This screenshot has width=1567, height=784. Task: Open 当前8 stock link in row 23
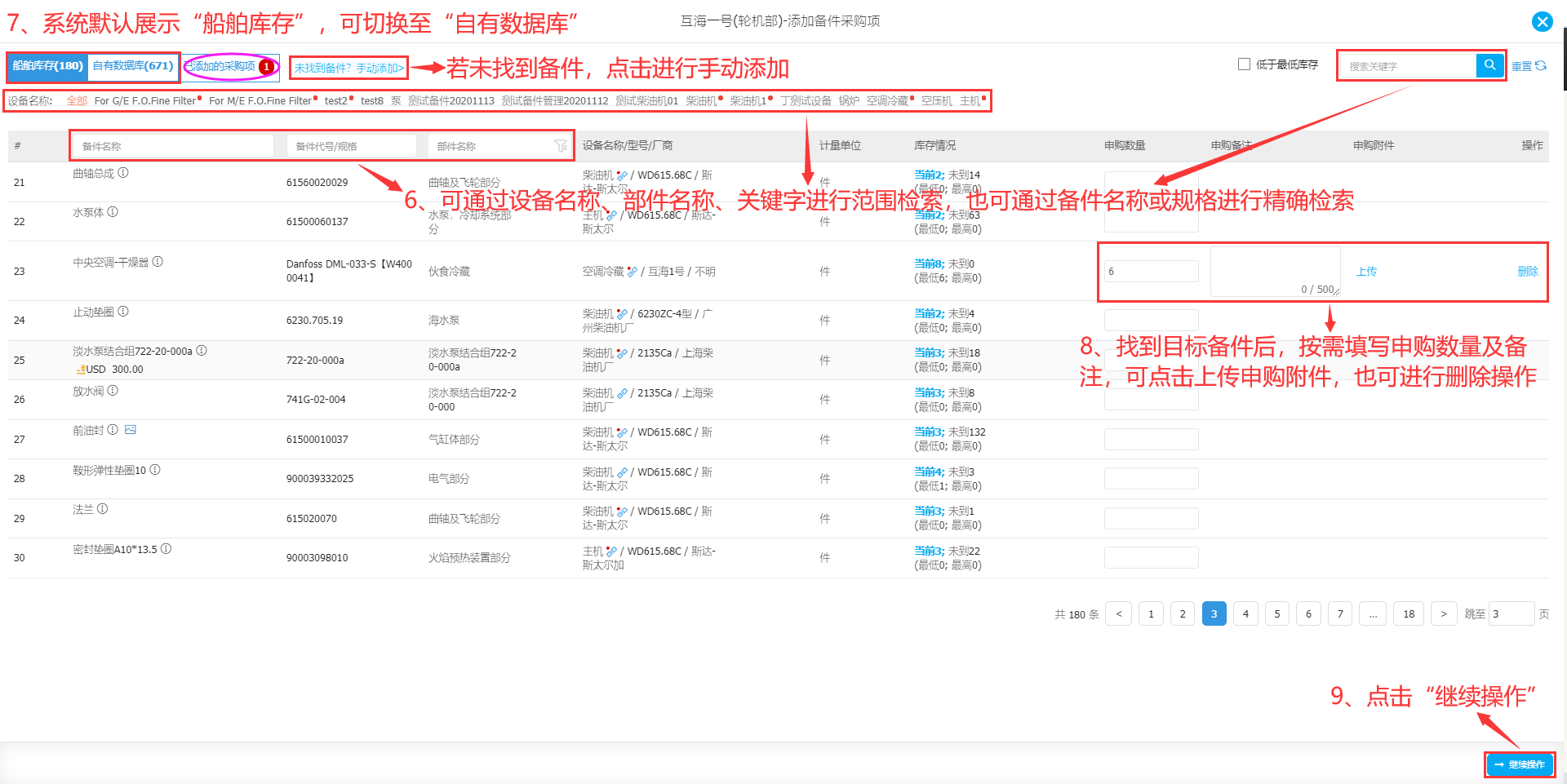(x=928, y=264)
